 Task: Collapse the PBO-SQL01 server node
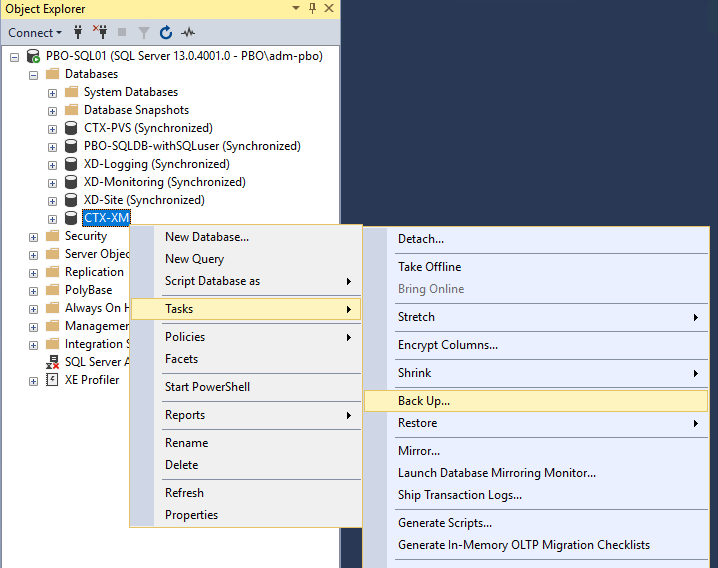pos(15,57)
